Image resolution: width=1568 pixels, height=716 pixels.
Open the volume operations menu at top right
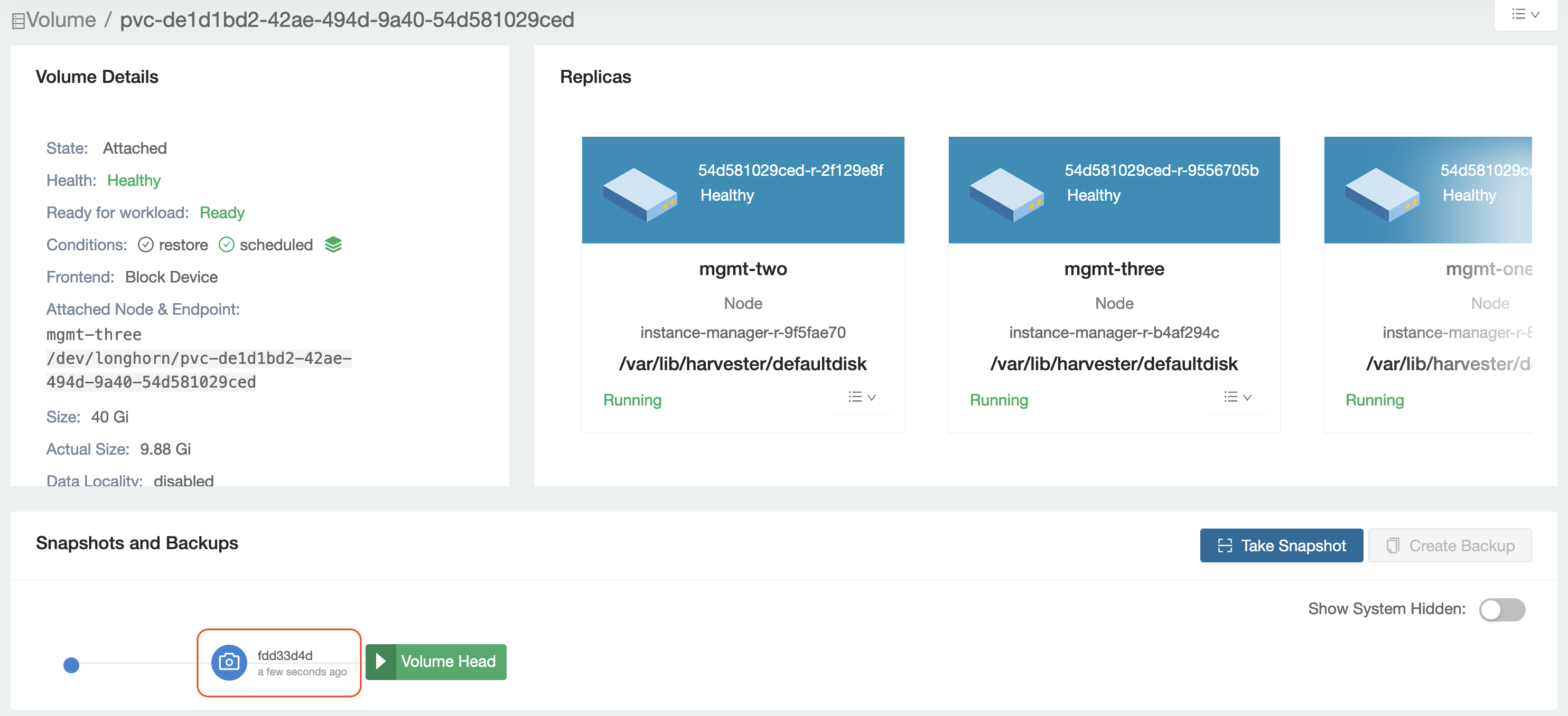(x=1525, y=15)
